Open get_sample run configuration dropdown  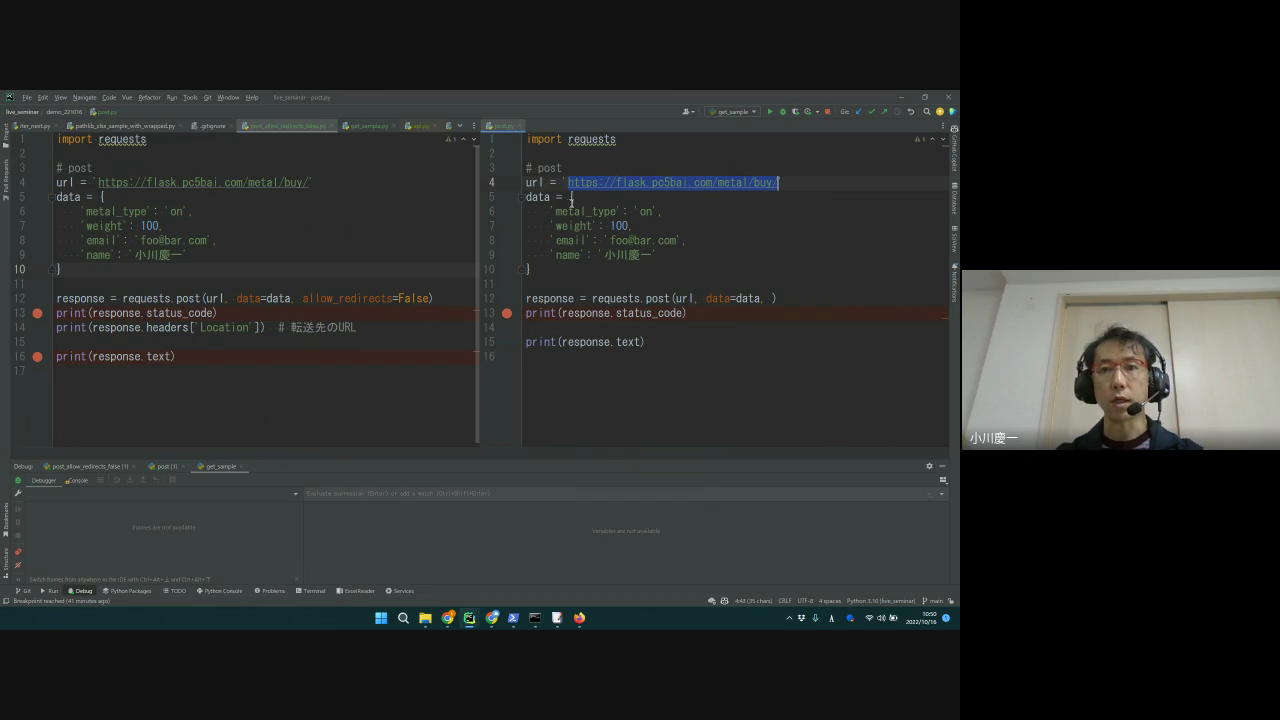click(x=732, y=112)
